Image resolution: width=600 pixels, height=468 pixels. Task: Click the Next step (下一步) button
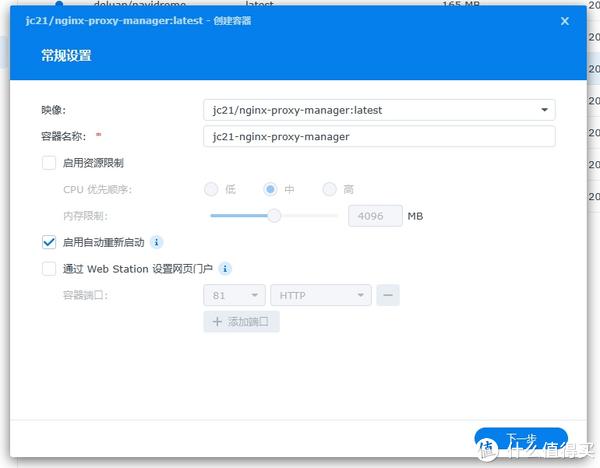(x=521, y=440)
